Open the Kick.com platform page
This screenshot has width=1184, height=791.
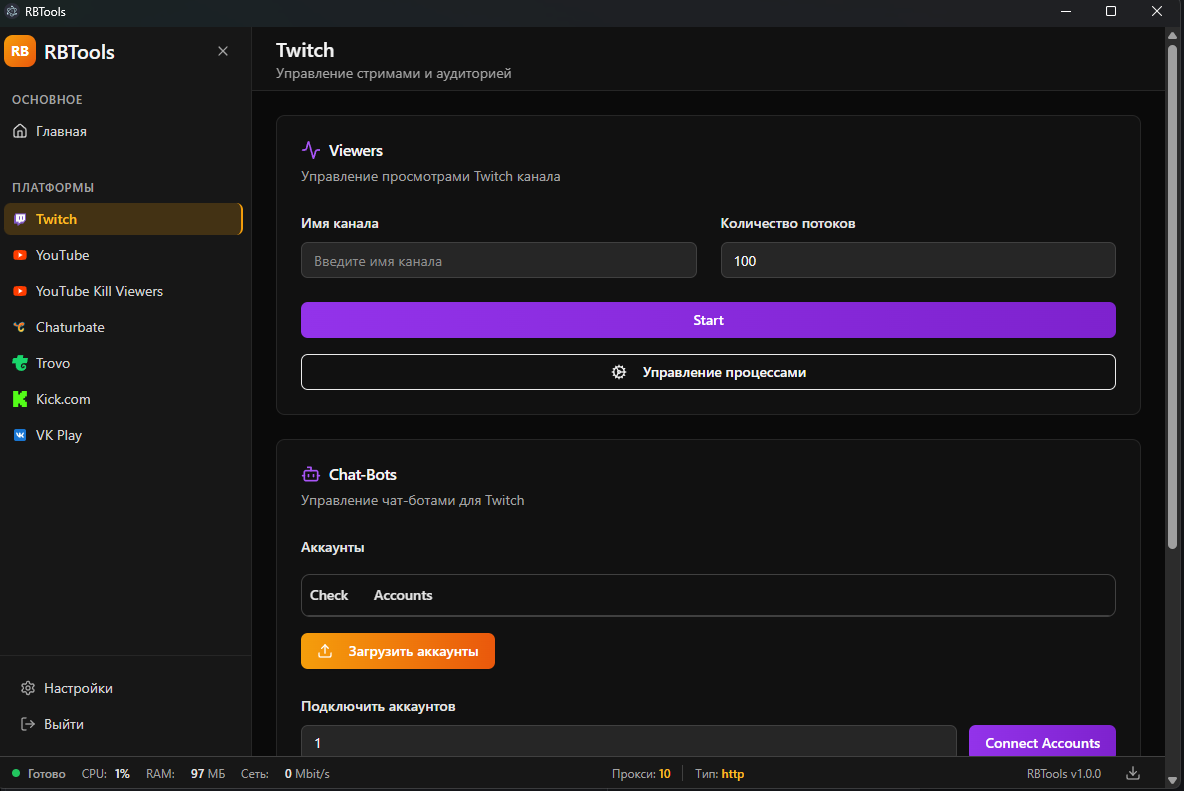tap(63, 399)
